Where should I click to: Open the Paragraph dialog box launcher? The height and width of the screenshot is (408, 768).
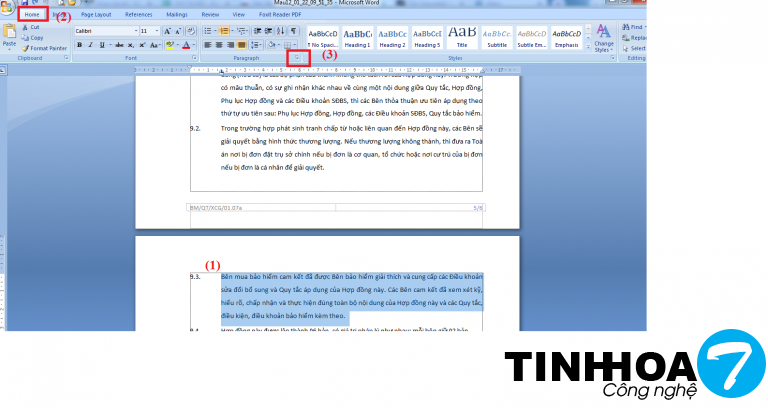pyautogui.click(x=297, y=59)
